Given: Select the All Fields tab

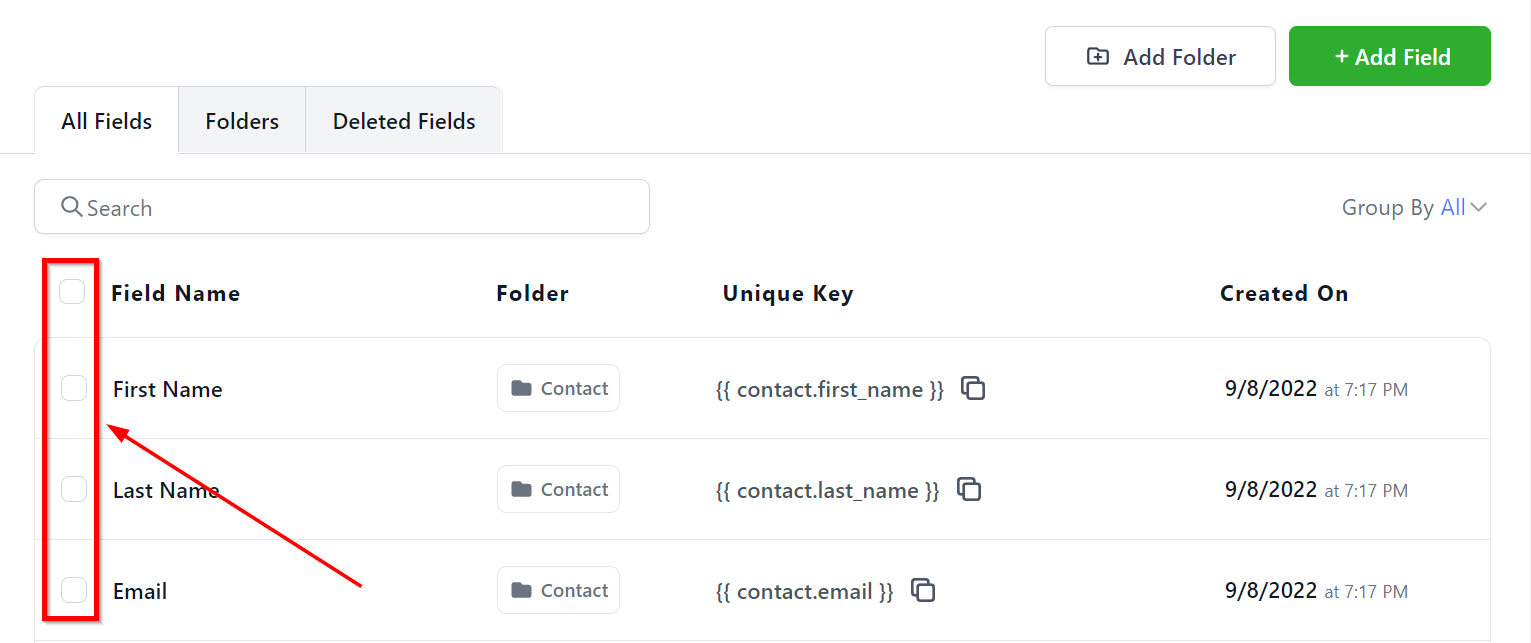Looking at the screenshot, I should [107, 121].
